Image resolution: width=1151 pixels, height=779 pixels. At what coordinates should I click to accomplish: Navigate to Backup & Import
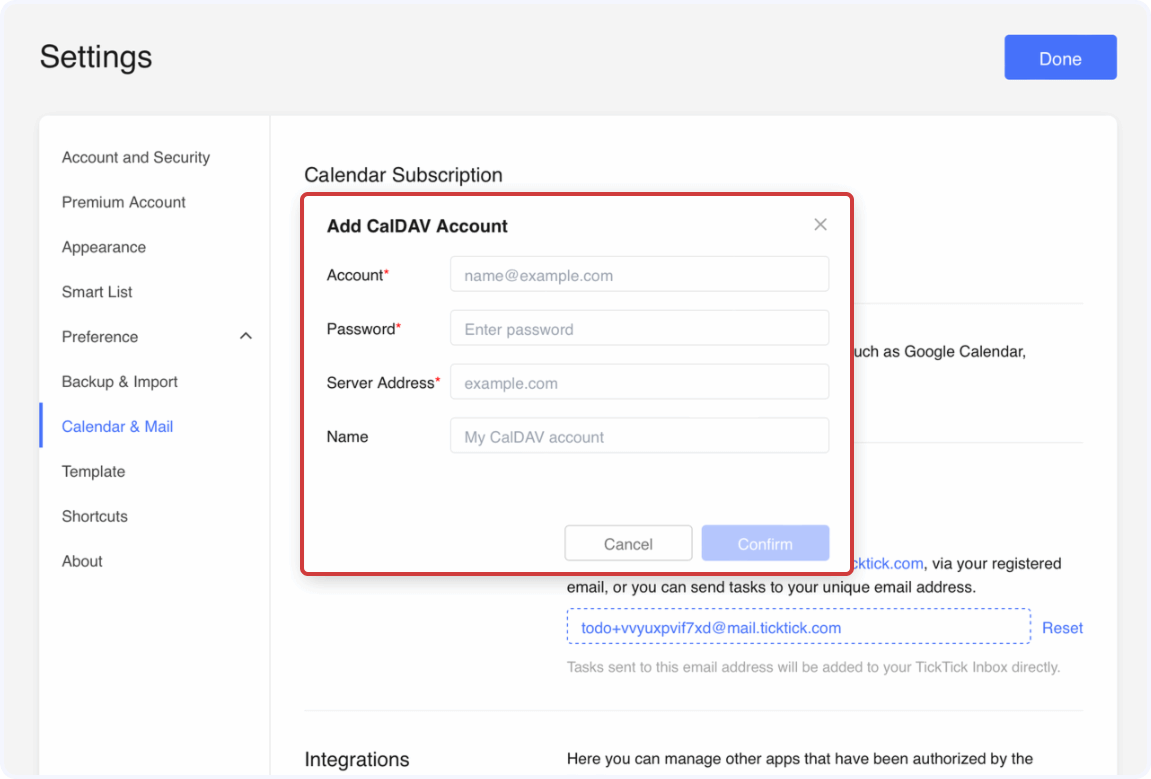click(x=120, y=382)
